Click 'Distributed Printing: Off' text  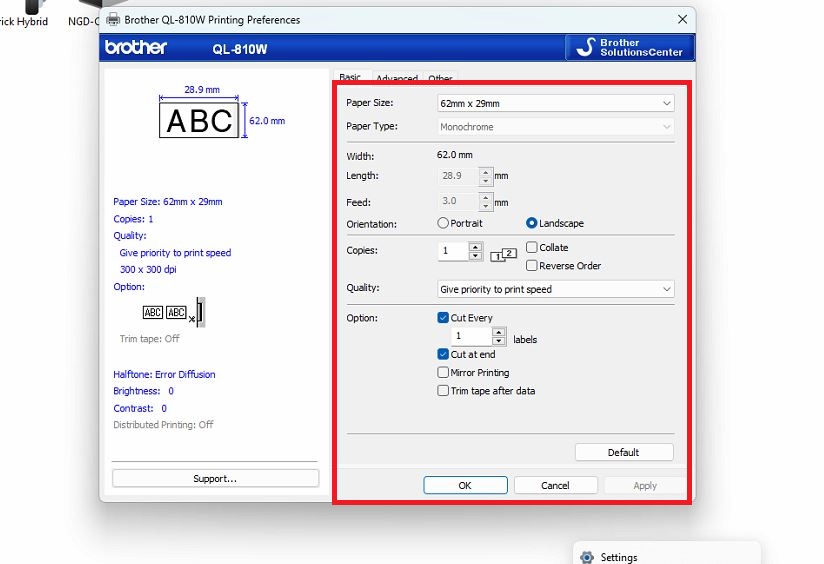(x=163, y=425)
